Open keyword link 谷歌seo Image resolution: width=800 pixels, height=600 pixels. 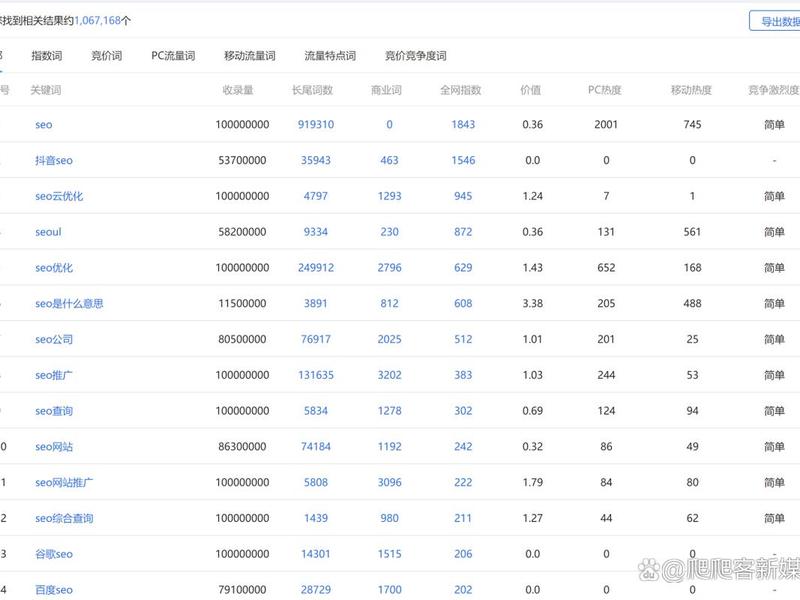[54, 554]
